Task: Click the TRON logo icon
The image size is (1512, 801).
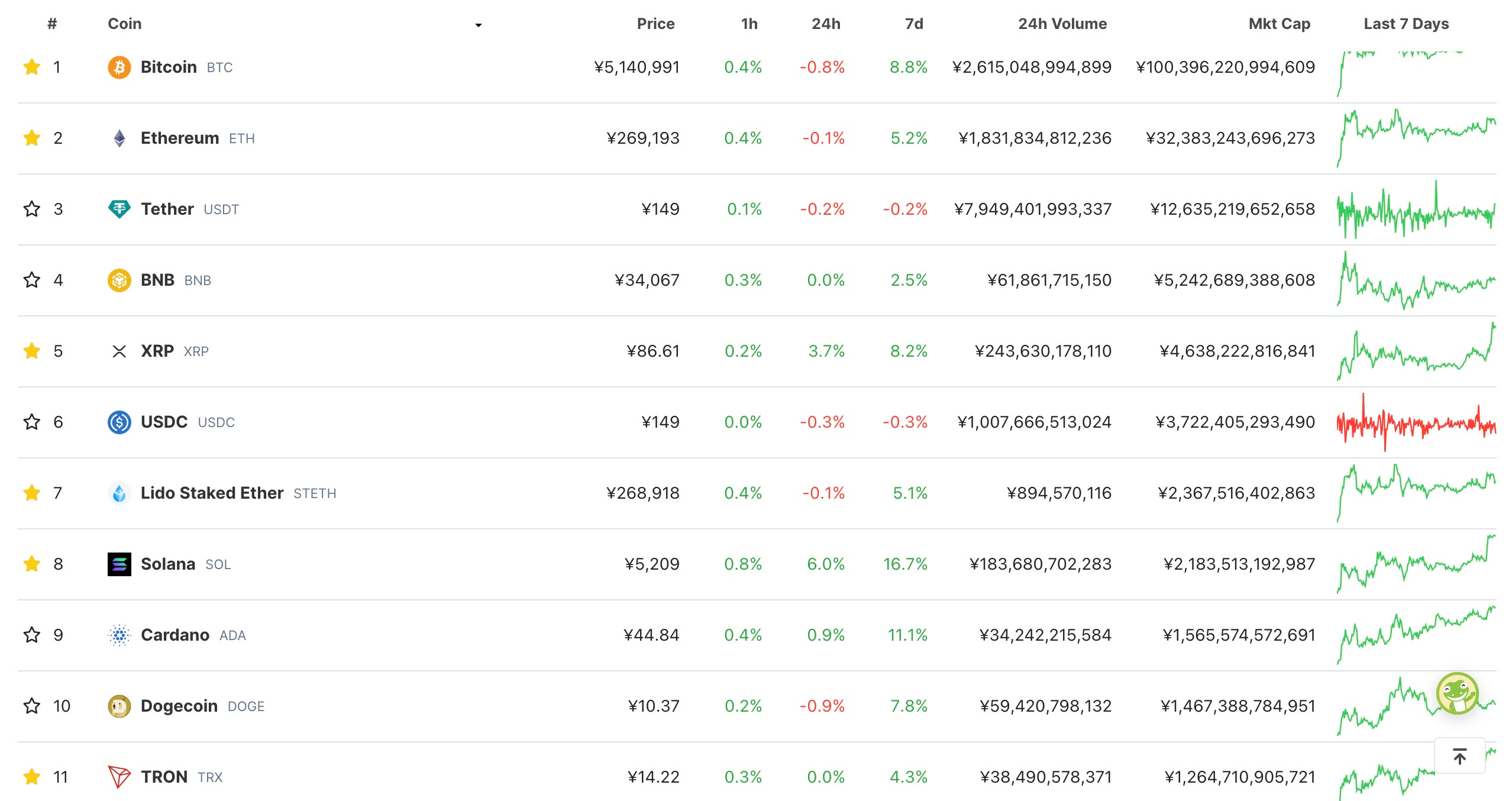Action: (119, 777)
